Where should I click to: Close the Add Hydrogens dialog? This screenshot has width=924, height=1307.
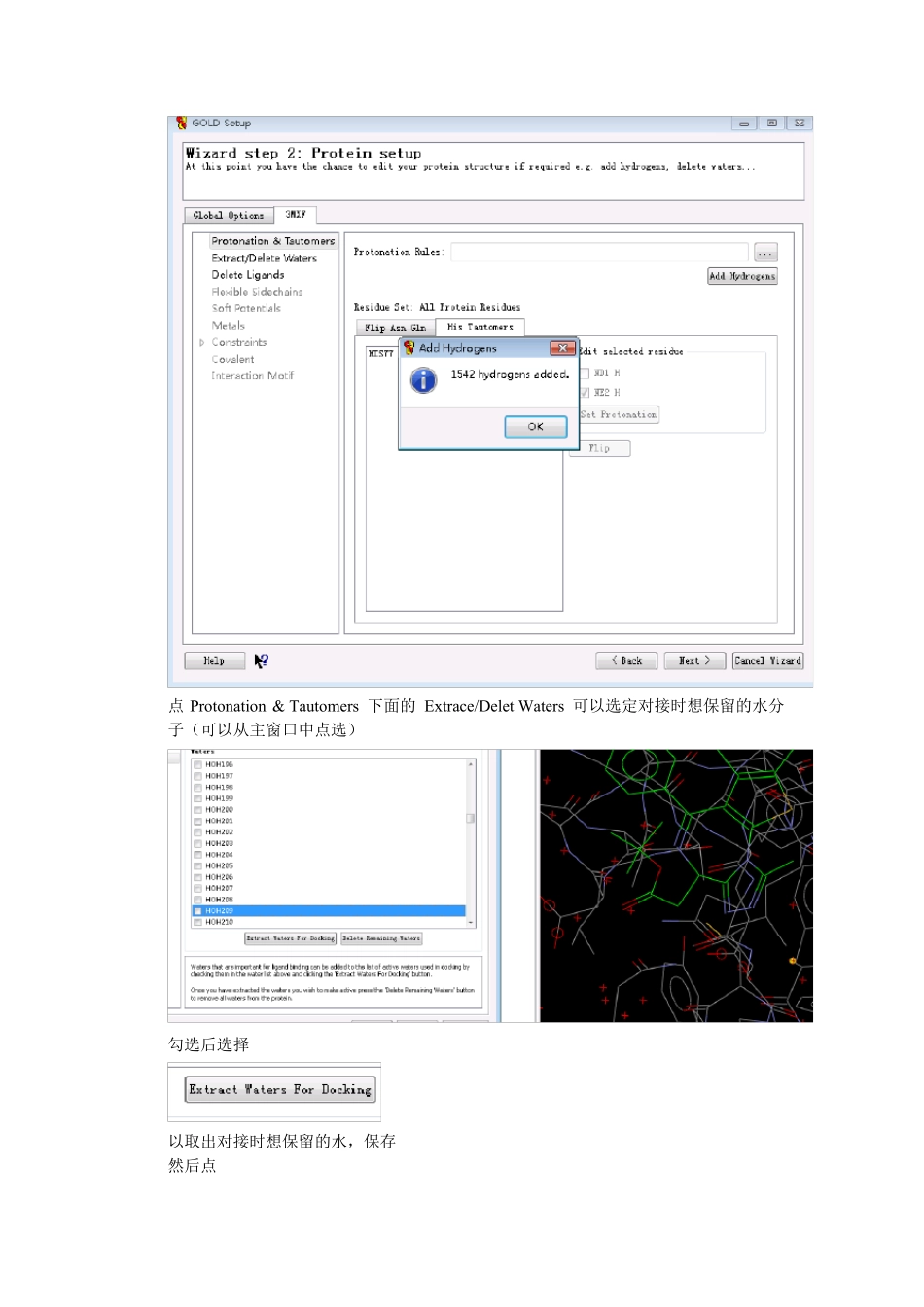coord(563,348)
